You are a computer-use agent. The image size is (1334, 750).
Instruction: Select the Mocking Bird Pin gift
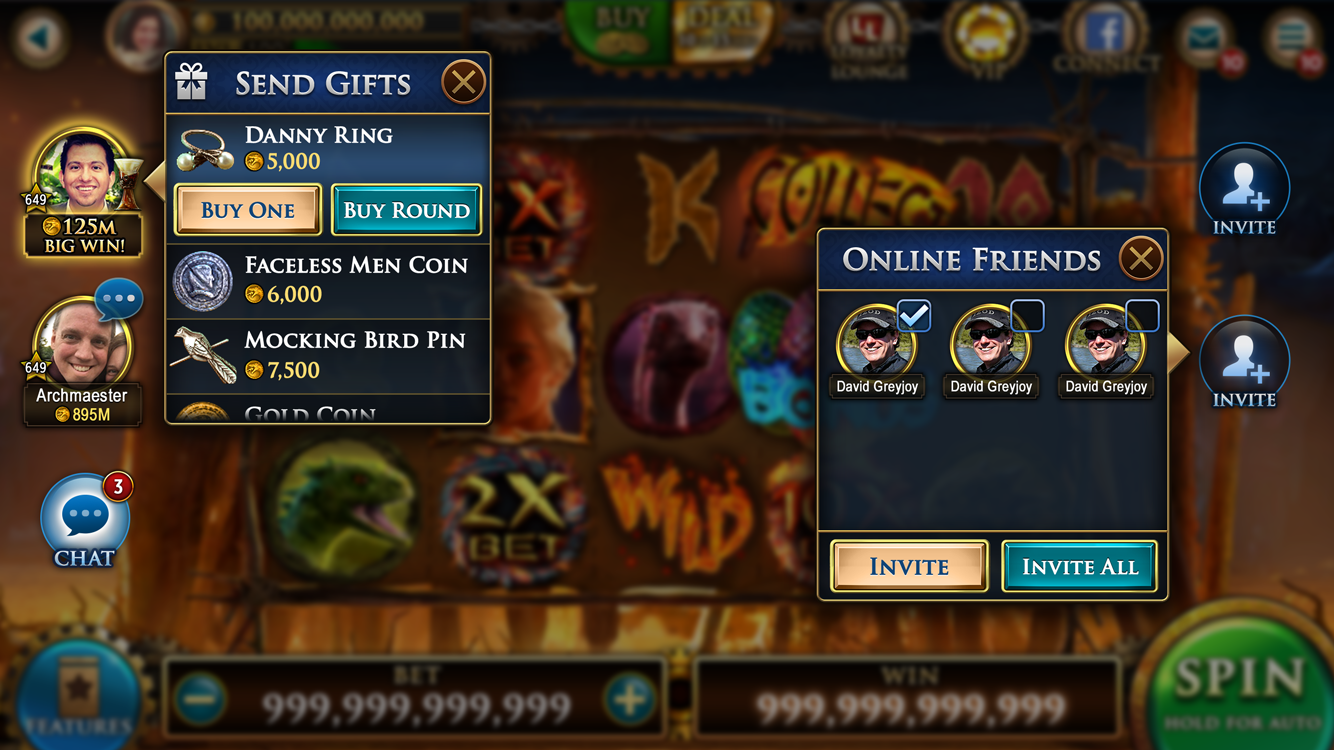pos(328,356)
